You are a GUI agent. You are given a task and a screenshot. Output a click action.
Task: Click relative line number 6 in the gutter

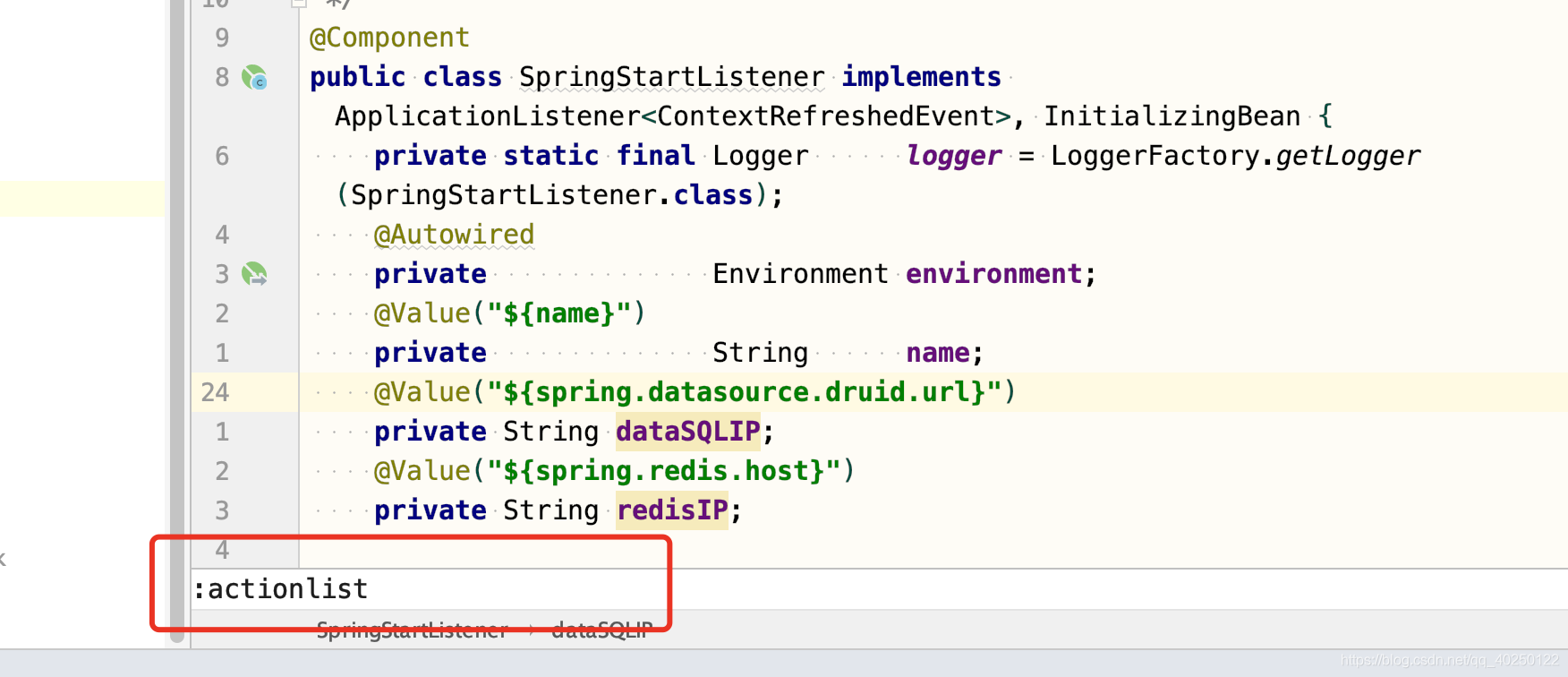click(x=222, y=156)
